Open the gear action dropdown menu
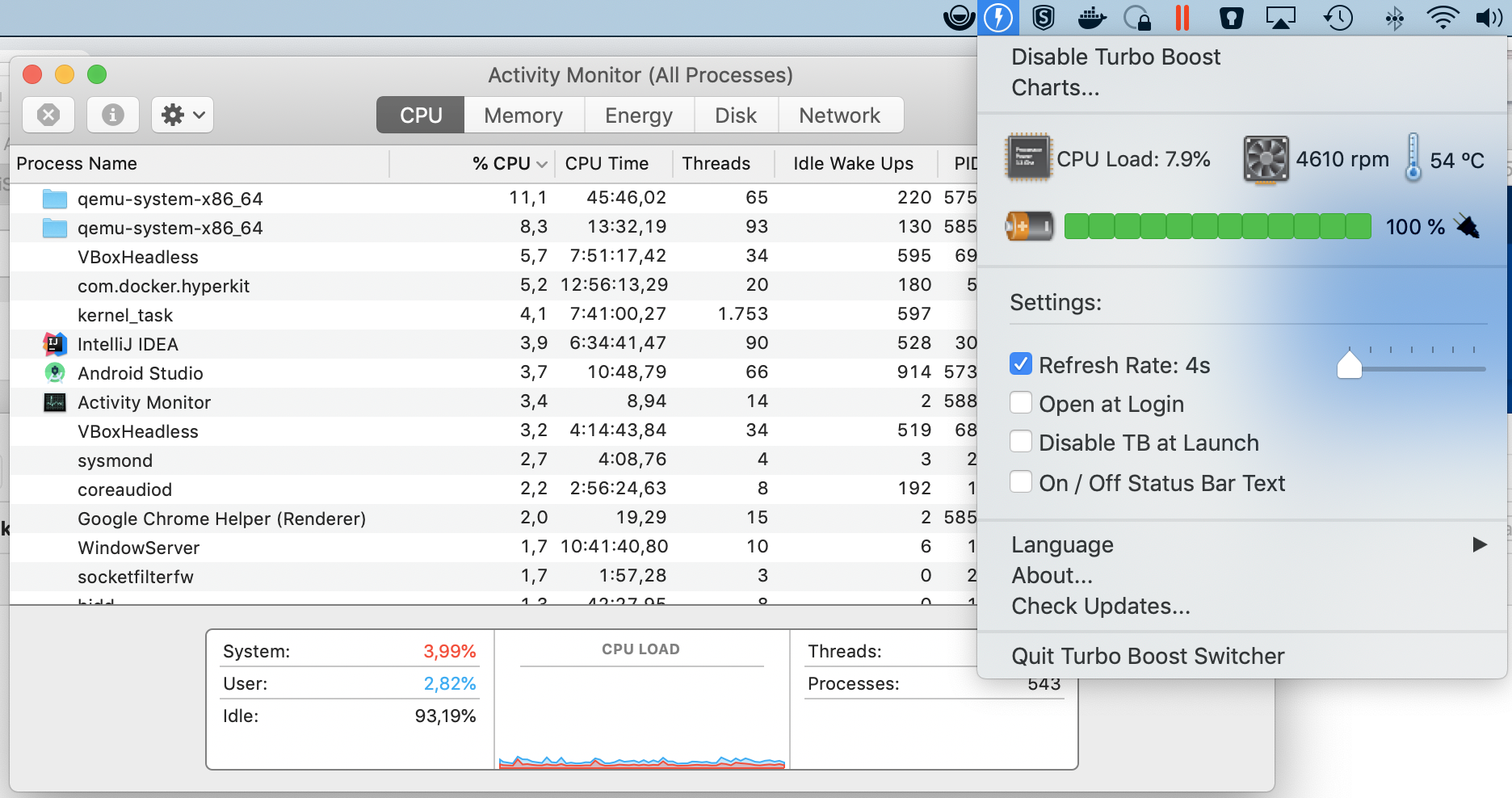1512x798 pixels. point(183,115)
